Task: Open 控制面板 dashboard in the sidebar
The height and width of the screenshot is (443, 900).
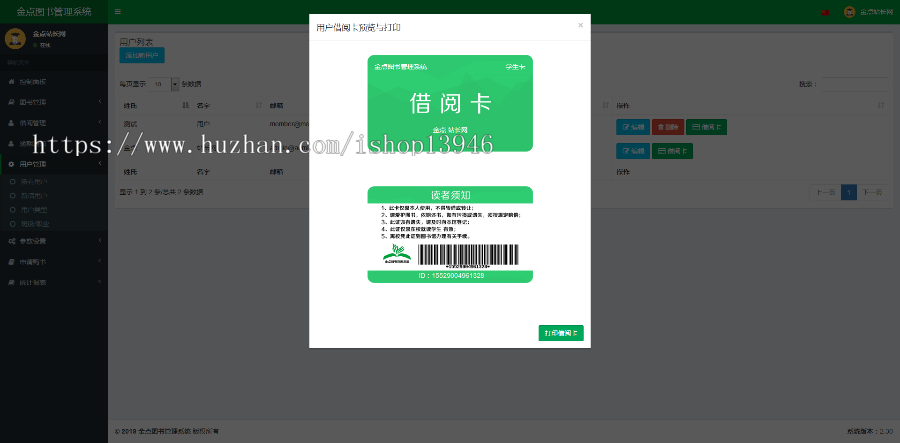Action: [54, 82]
